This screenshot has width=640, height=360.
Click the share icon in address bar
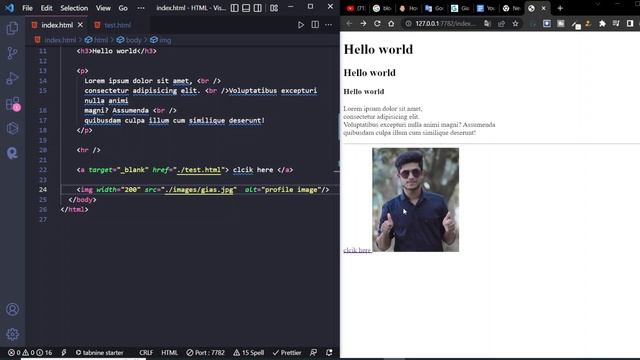501,24
